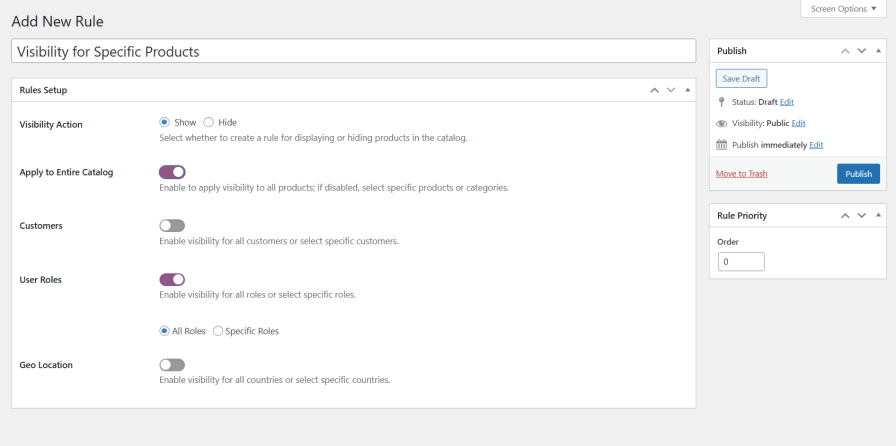Move Rules Setup panel up
Screen dimensions: 896x446
click(x=654, y=90)
